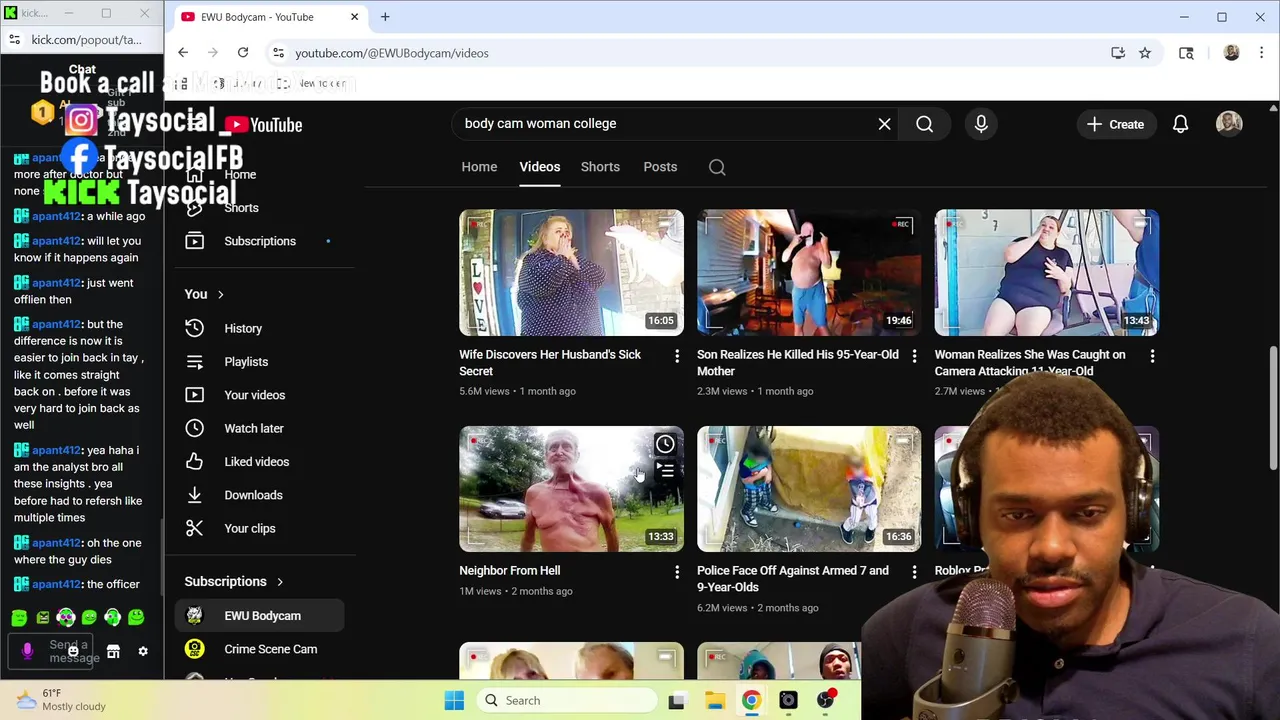Open the emoji picker in Kick chat
The height and width of the screenshot is (720, 1280).
pos(73,651)
